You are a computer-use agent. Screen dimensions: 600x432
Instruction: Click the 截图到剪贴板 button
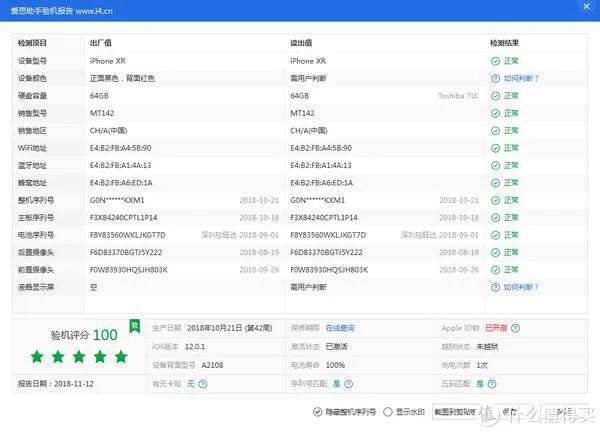[455, 412]
